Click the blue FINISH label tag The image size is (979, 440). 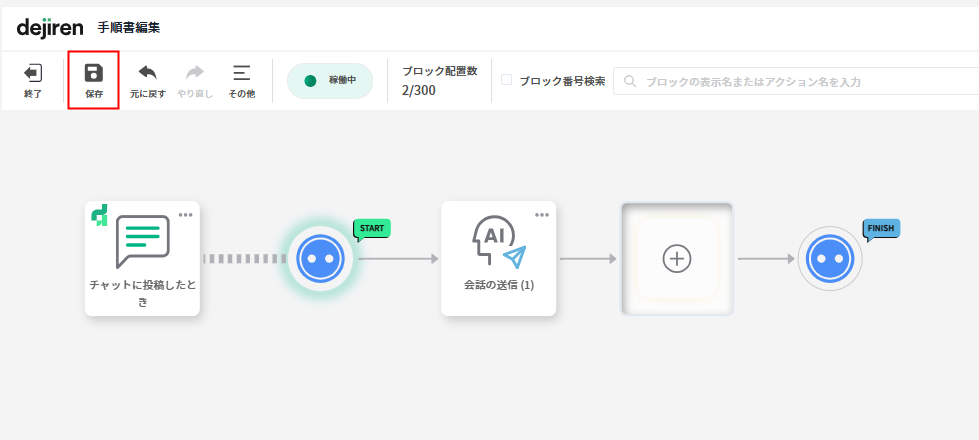(x=881, y=228)
